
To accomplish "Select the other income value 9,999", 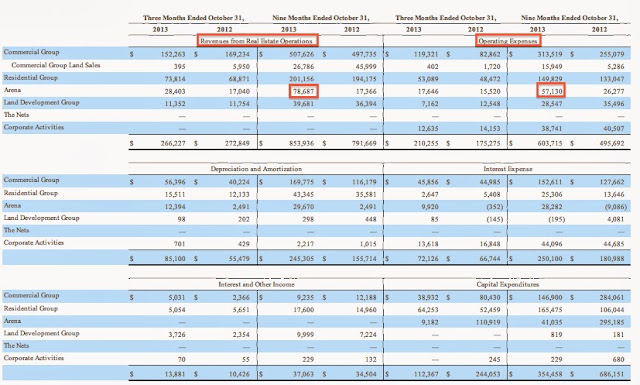I will tap(306, 334).
